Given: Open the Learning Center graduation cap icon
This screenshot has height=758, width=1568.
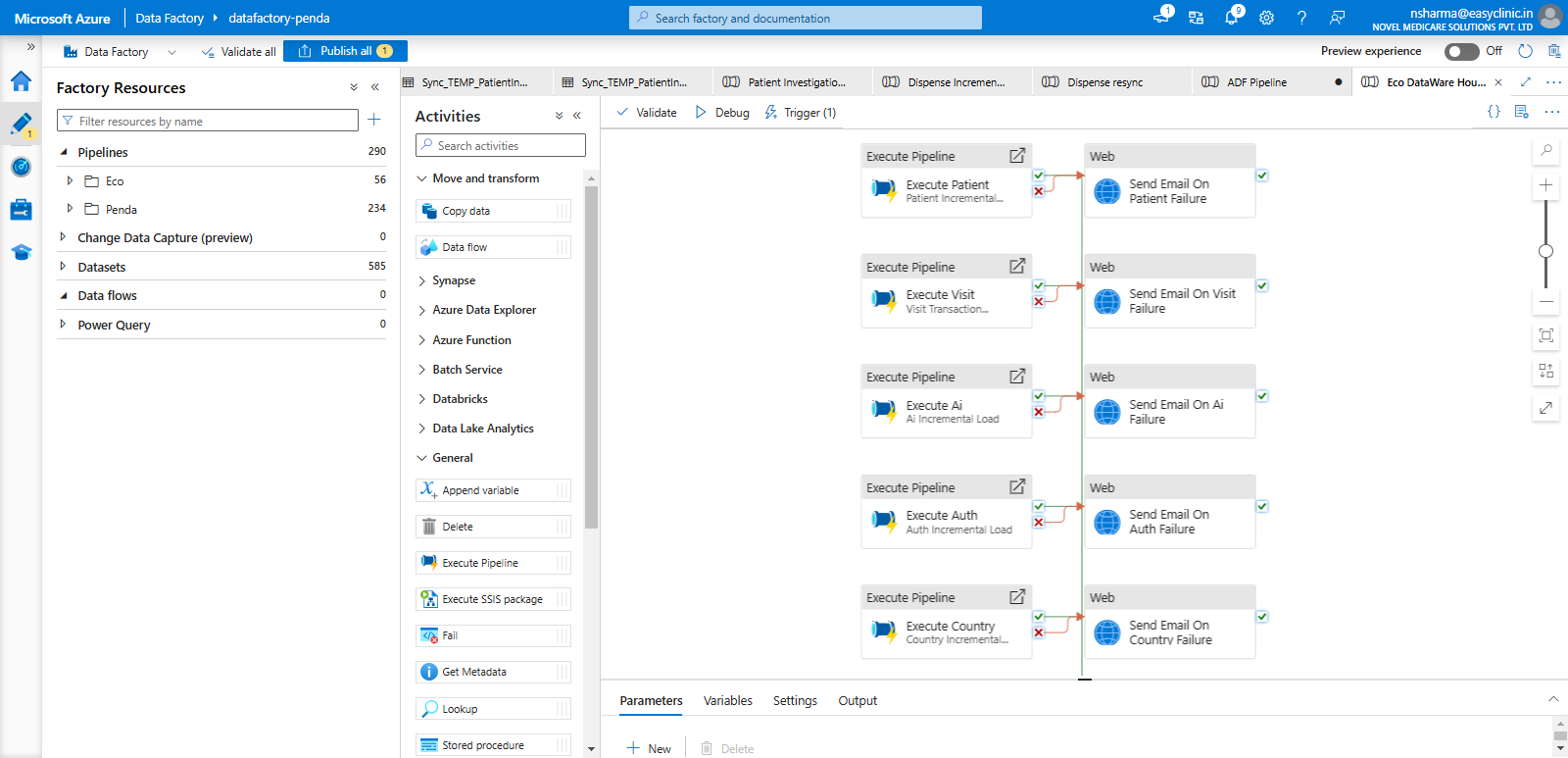Looking at the screenshot, I should [x=21, y=253].
